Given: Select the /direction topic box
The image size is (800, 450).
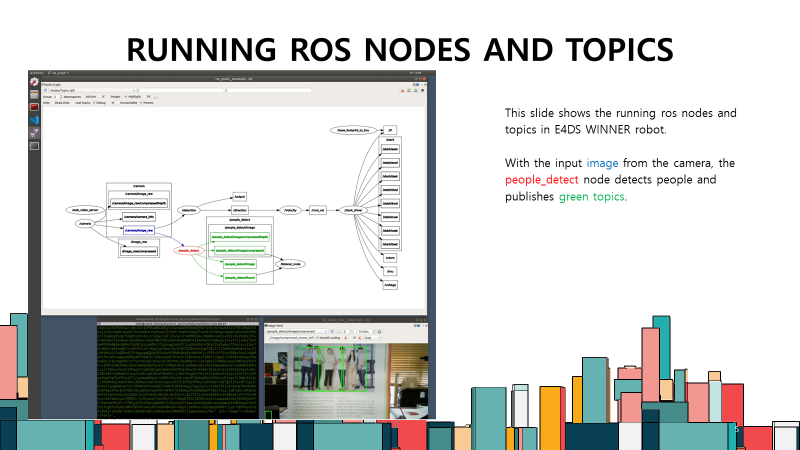Looking at the screenshot, I should pos(240,210).
